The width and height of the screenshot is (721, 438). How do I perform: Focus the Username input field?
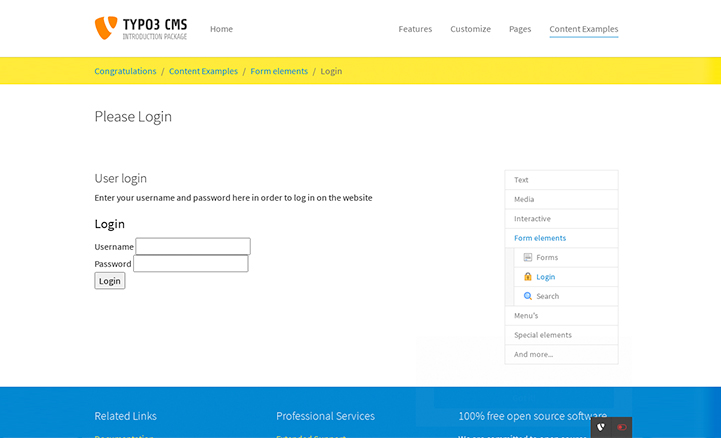[x=193, y=246]
